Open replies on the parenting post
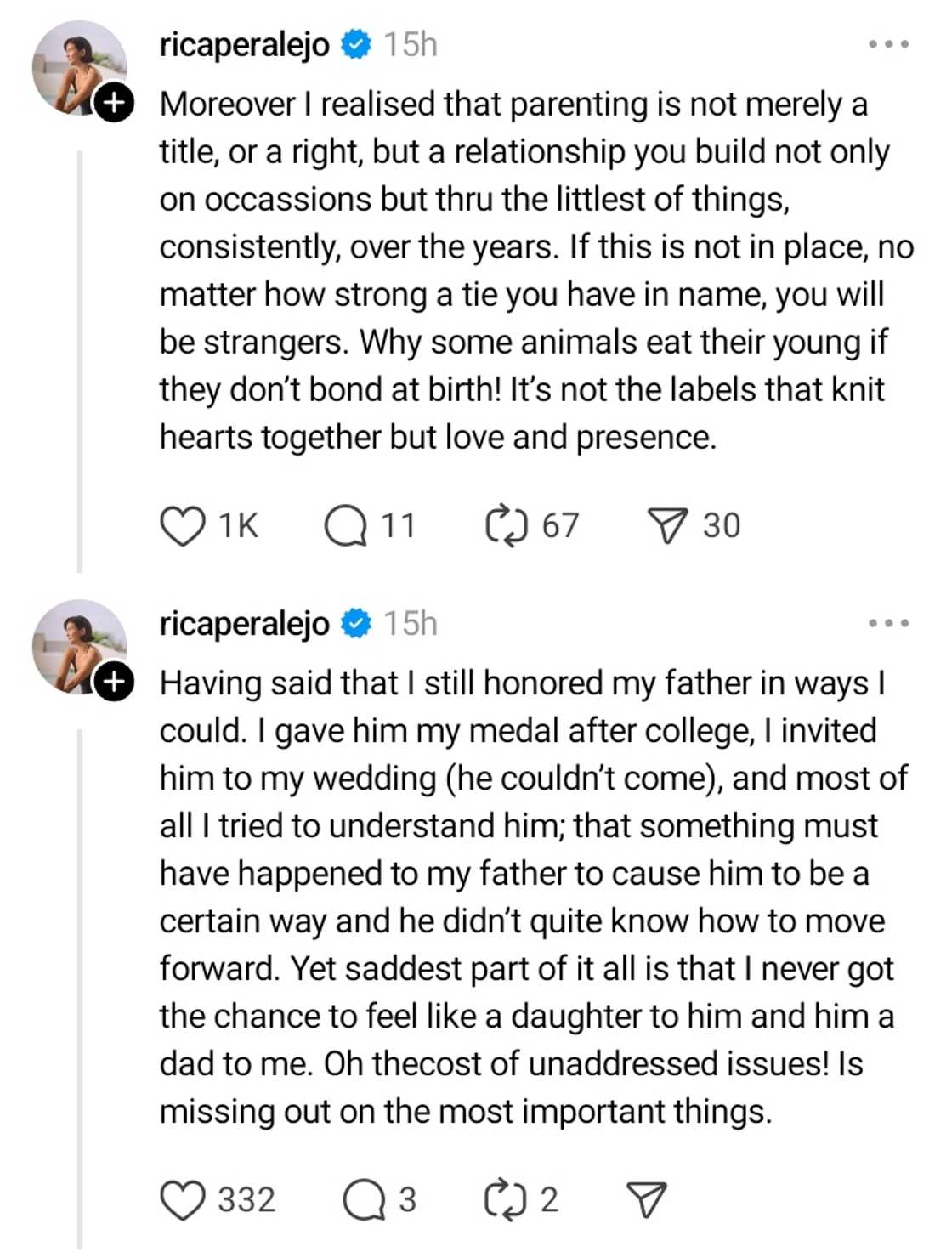This screenshot has width=952, height=1252. [x=345, y=526]
